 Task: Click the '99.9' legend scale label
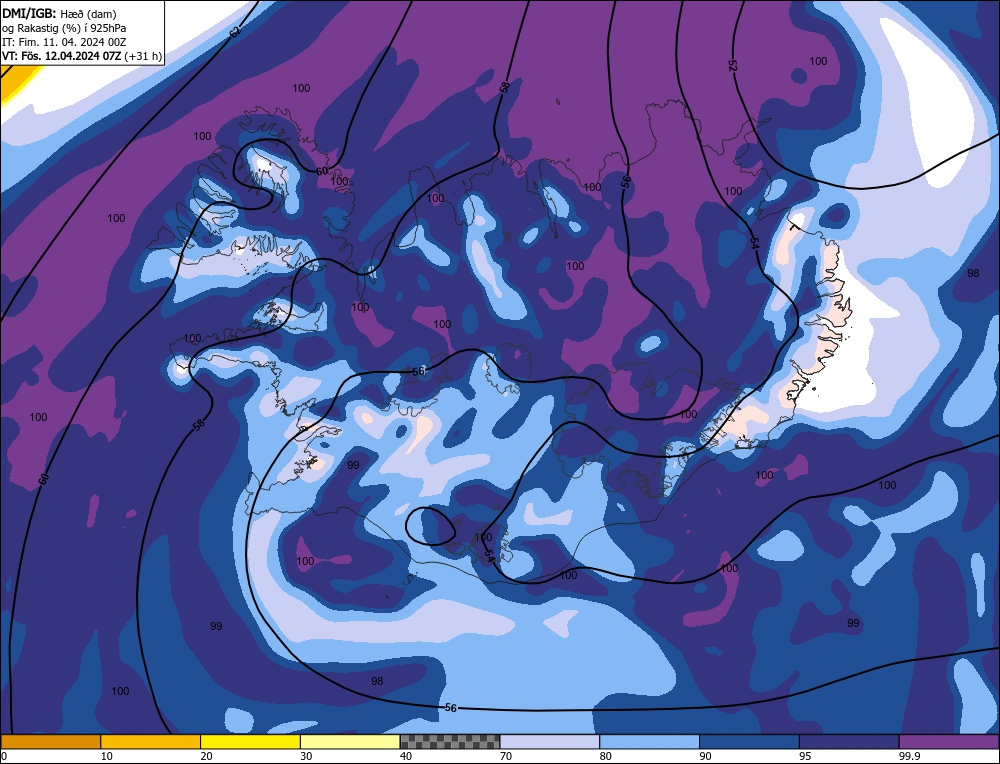coord(909,756)
